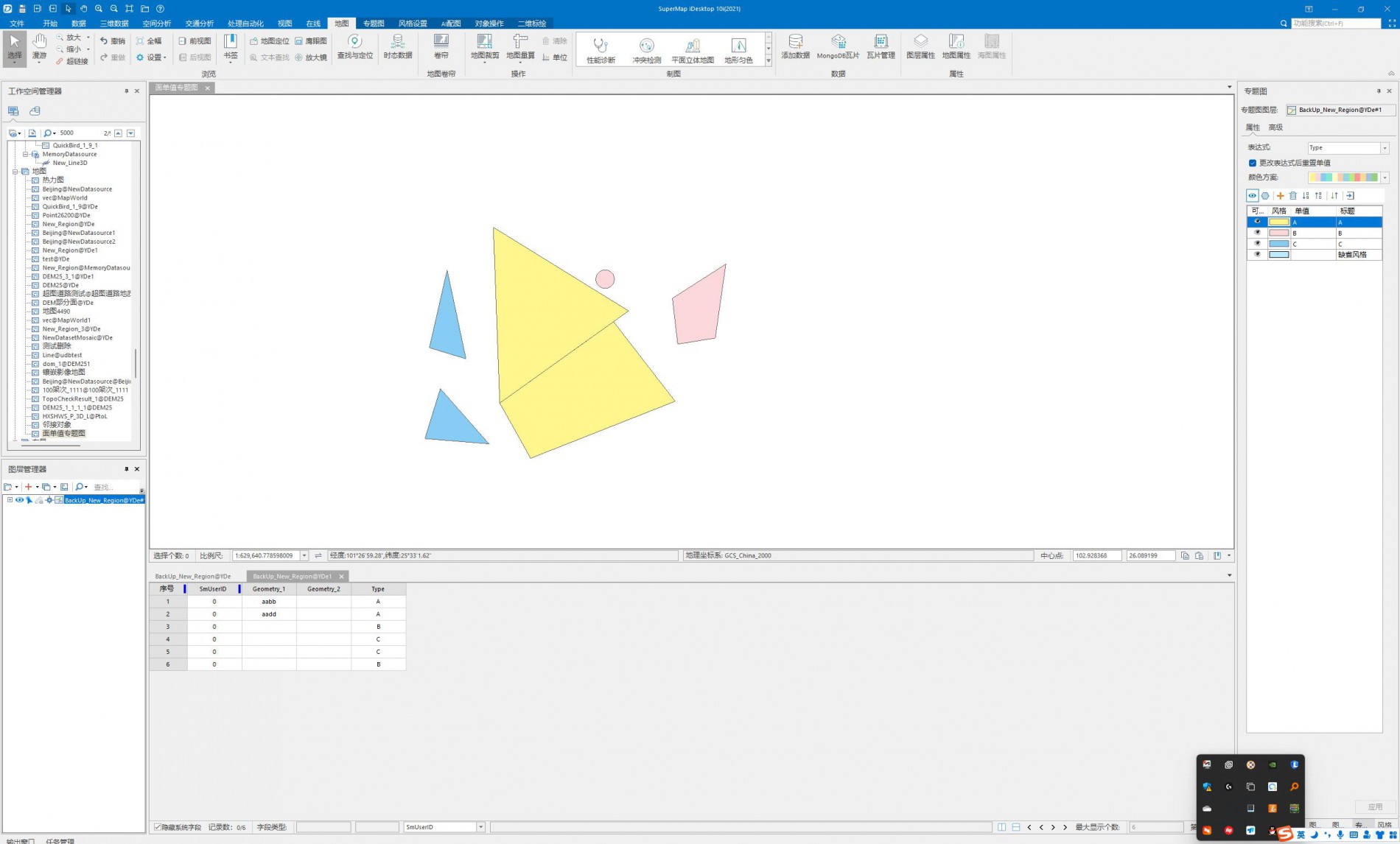Open the 地图裁剪 (Map Clip) tool

tap(484, 47)
